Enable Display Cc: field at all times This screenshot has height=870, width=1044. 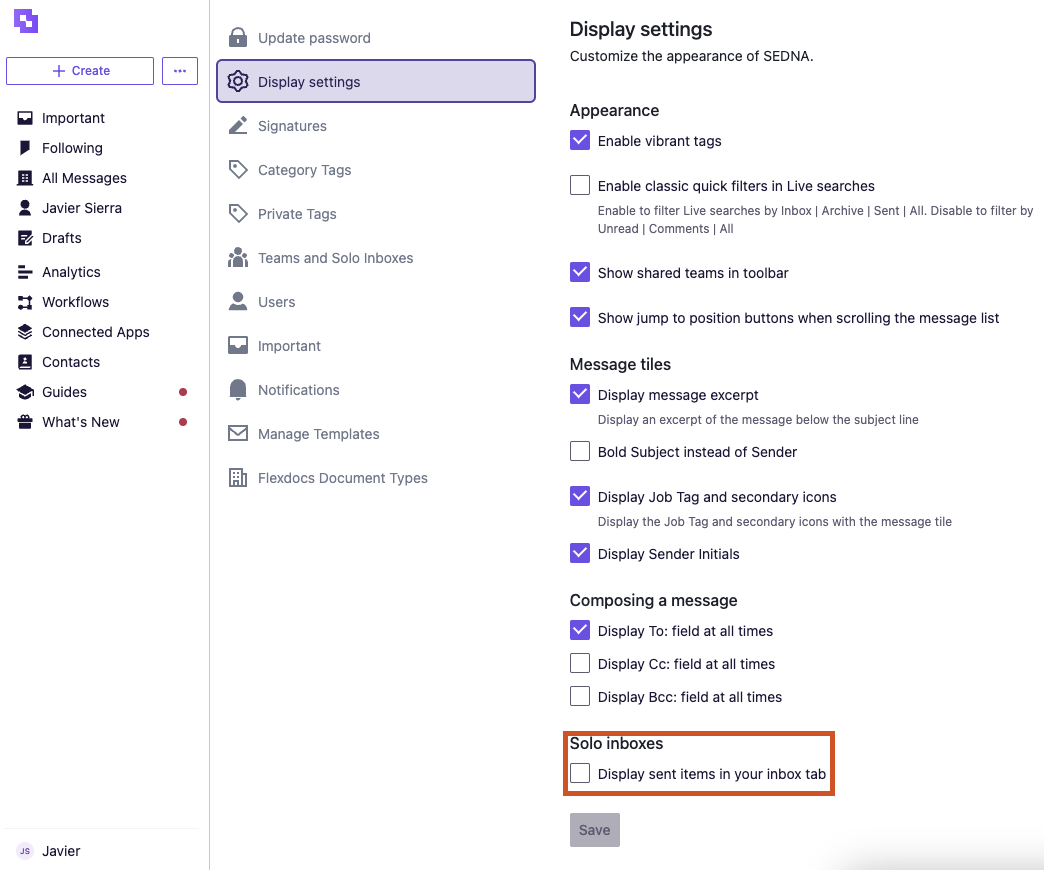coord(580,663)
